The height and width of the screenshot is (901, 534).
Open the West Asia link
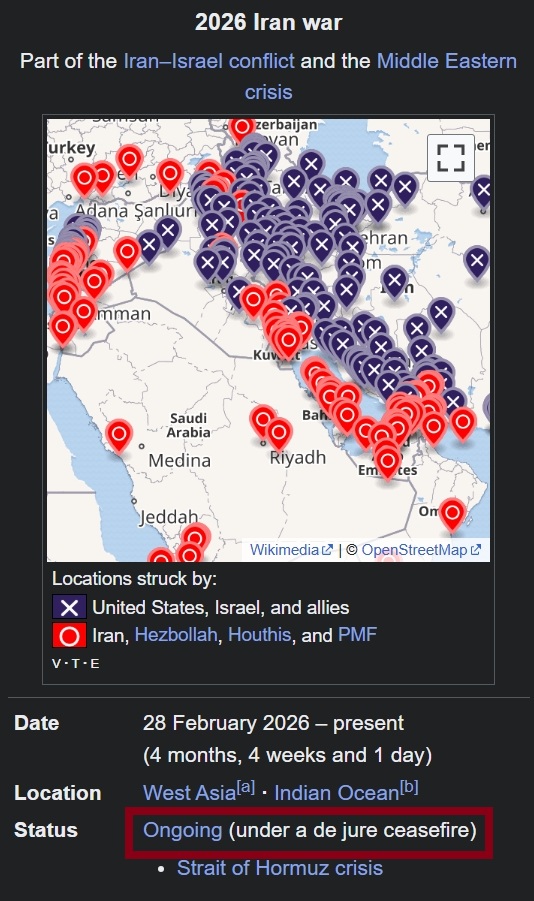(x=189, y=793)
